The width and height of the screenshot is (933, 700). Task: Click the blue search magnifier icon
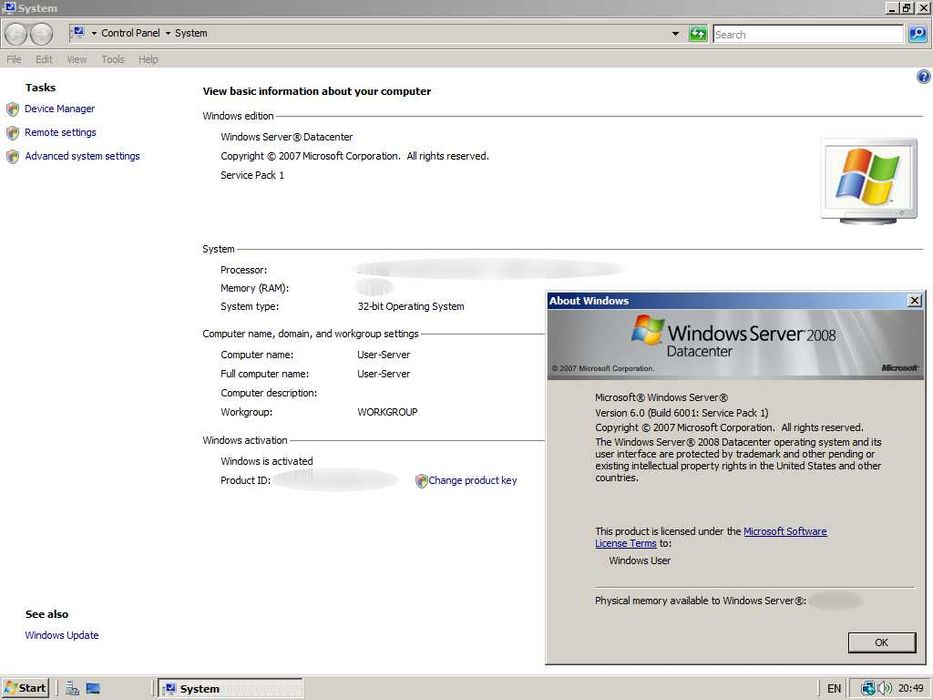point(917,34)
